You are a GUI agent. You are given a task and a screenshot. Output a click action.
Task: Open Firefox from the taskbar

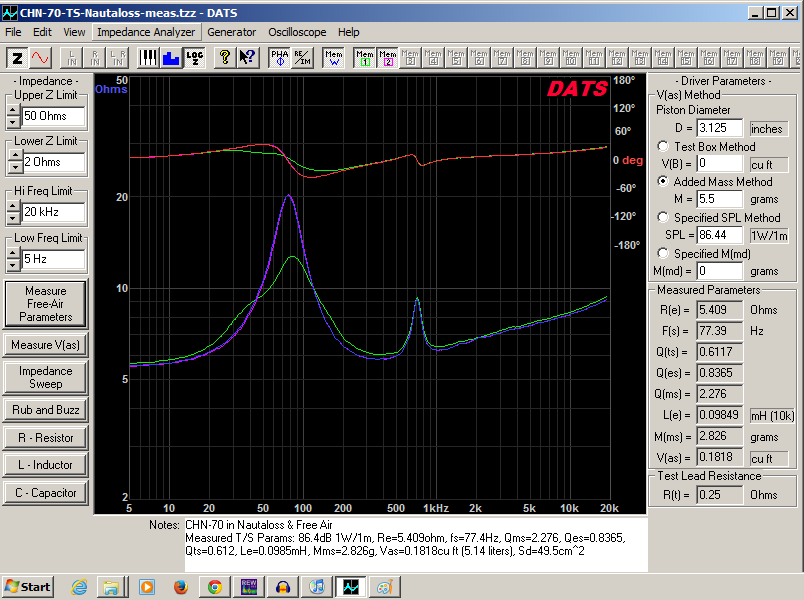(180, 587)
